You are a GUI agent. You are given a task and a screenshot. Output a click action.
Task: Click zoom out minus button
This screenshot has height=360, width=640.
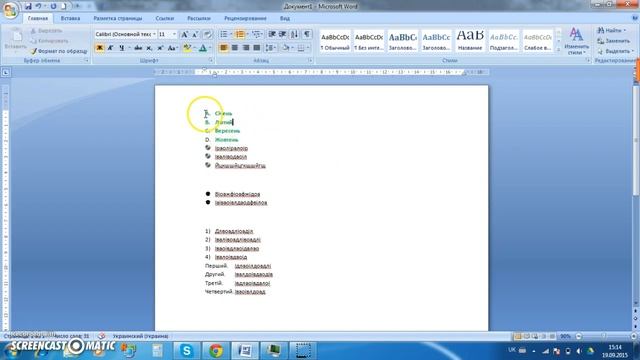[579, 336]
